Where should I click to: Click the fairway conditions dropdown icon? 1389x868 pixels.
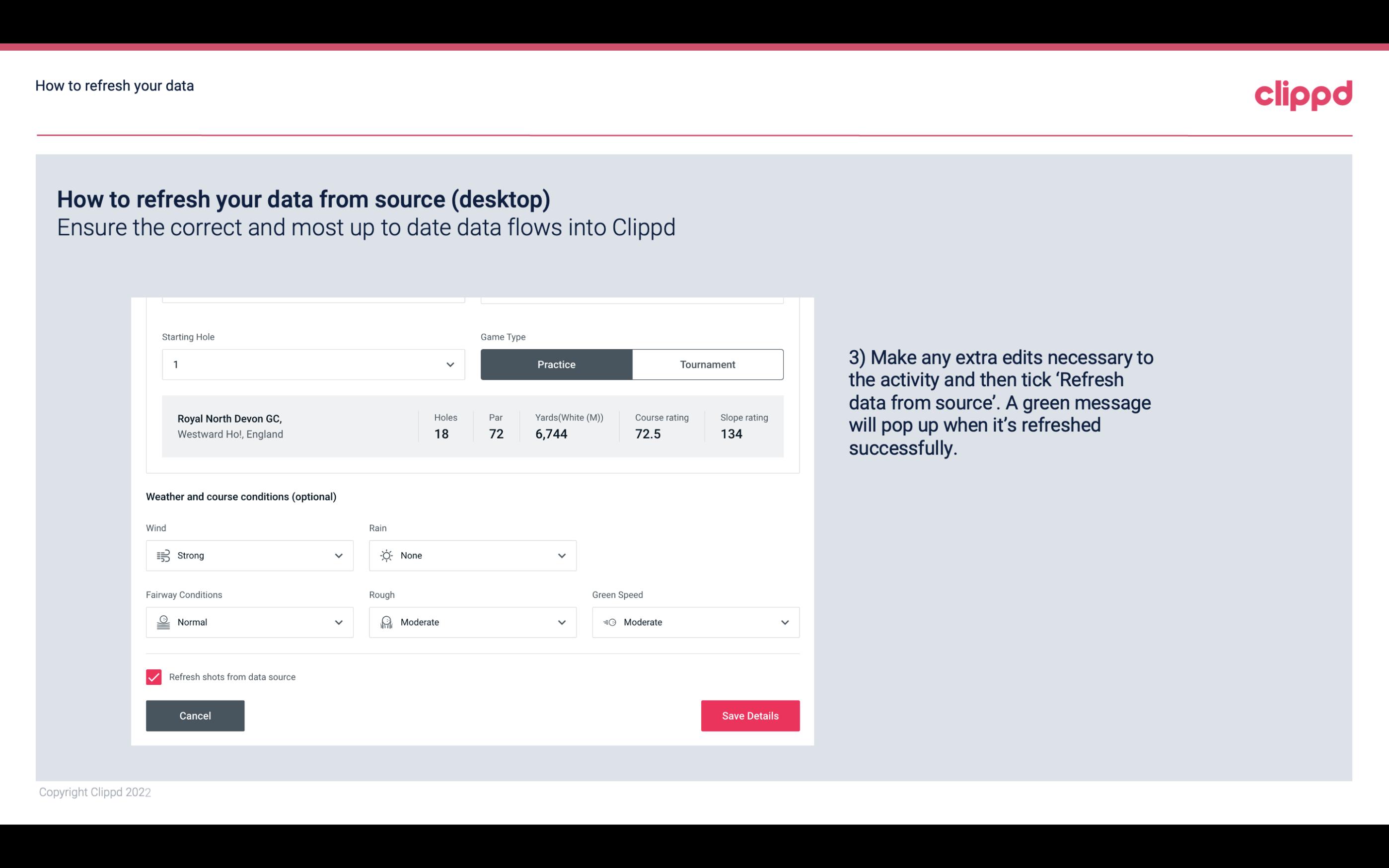(337, 622)
